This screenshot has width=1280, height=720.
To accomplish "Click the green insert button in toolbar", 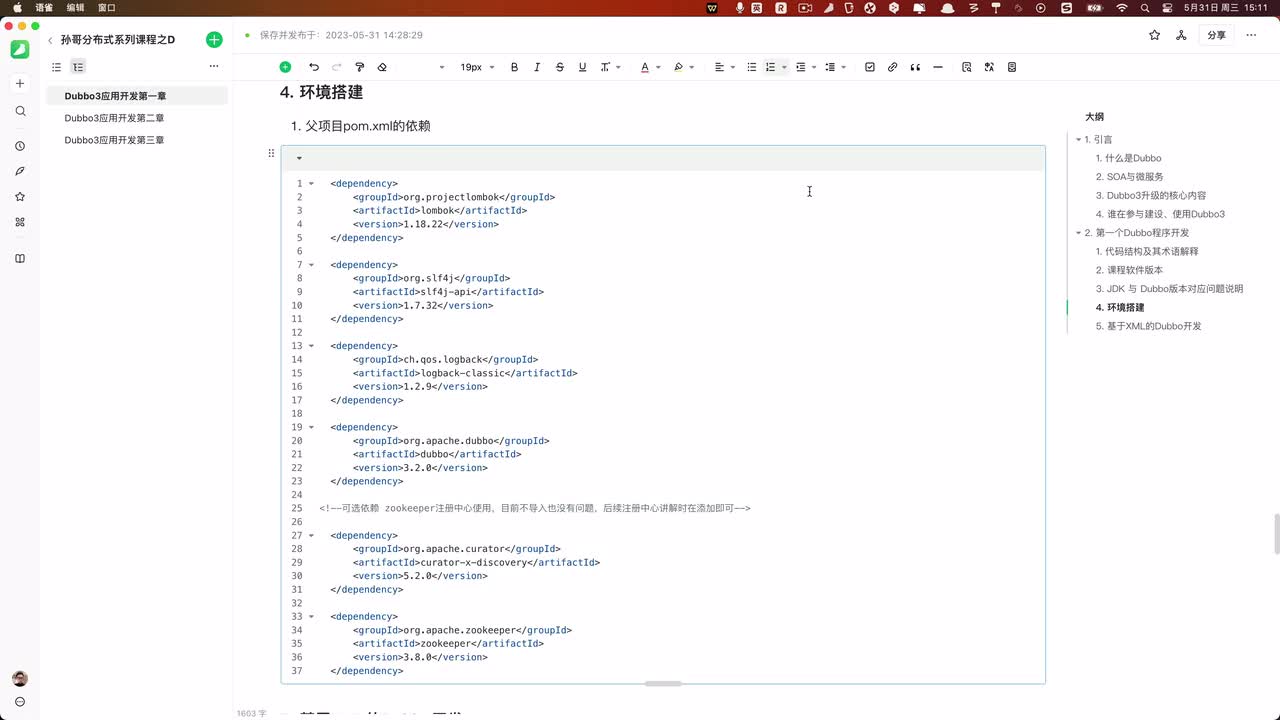I will [285, 67].
